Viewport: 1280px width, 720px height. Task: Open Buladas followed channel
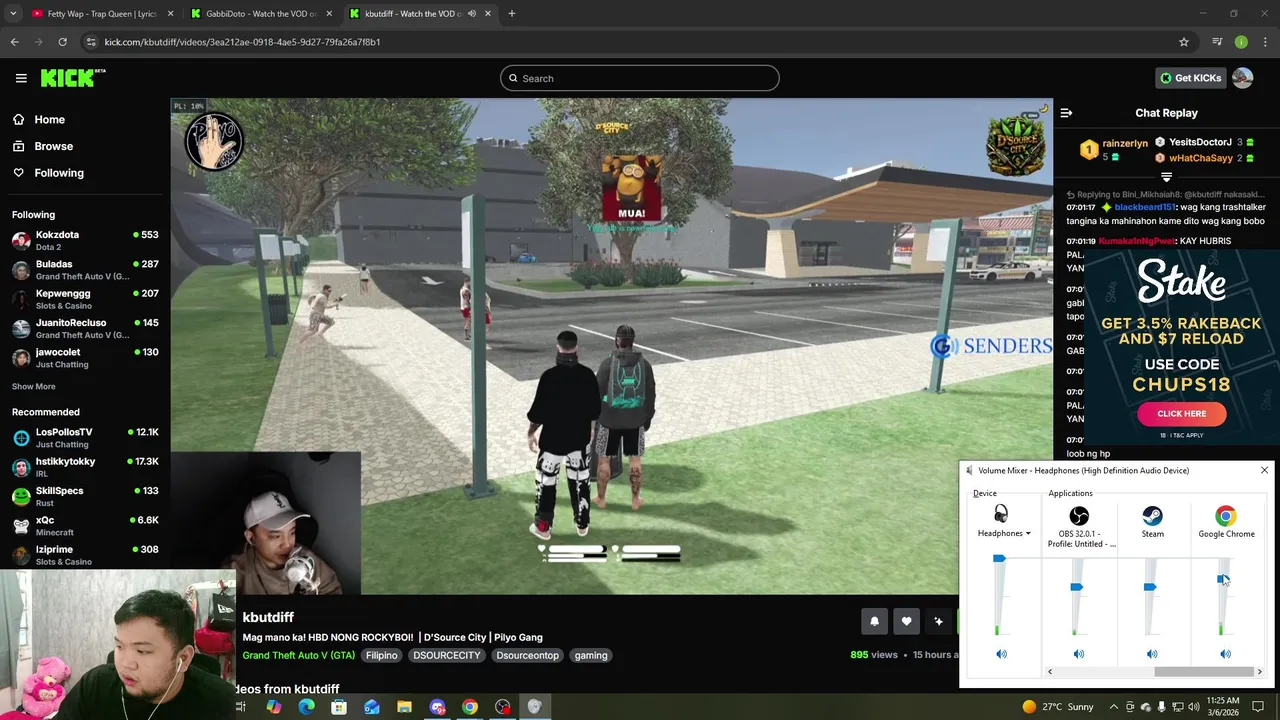(x=86, y=270)
